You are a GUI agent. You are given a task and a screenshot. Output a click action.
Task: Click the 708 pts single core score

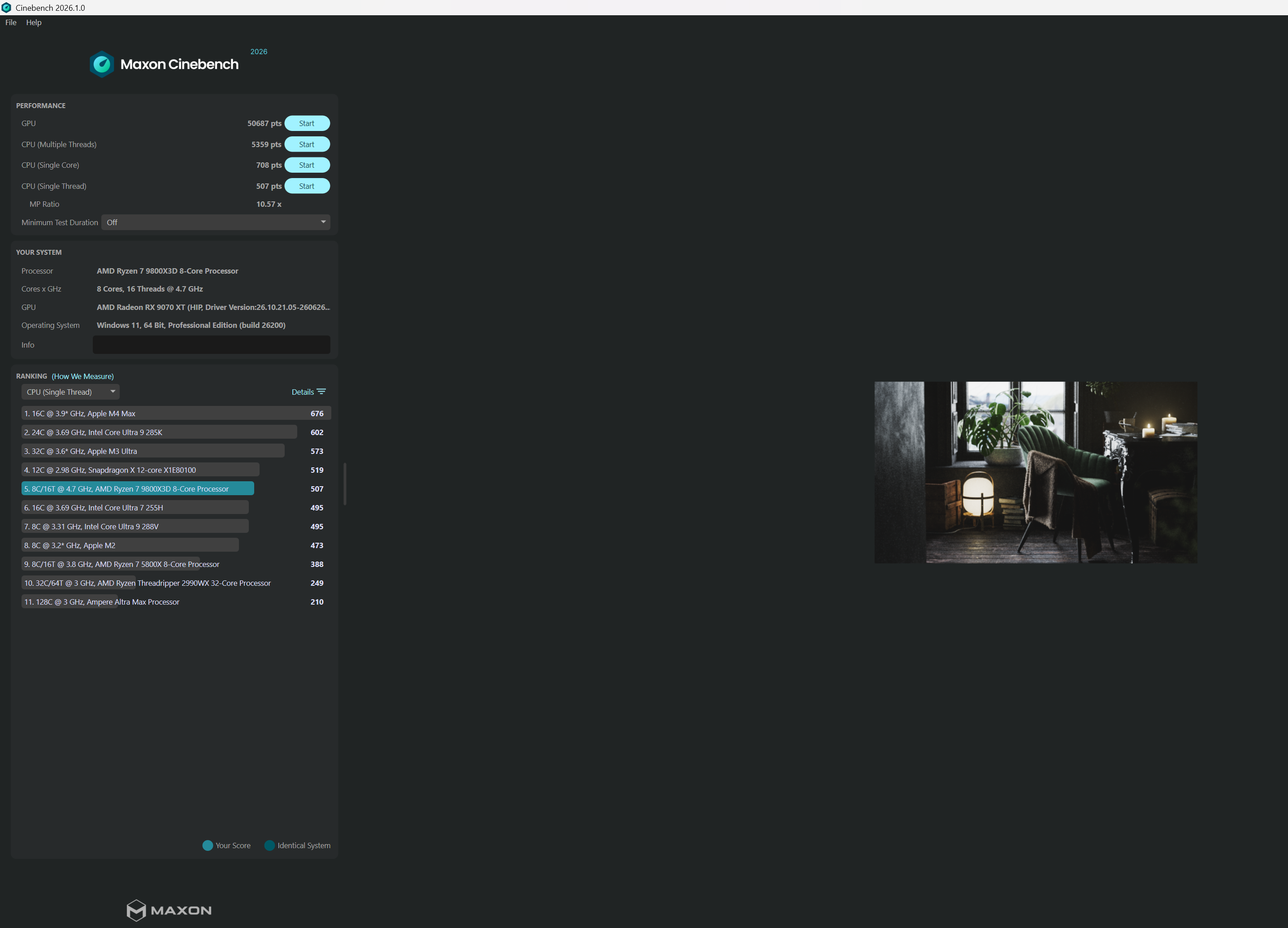click(269, 165)
